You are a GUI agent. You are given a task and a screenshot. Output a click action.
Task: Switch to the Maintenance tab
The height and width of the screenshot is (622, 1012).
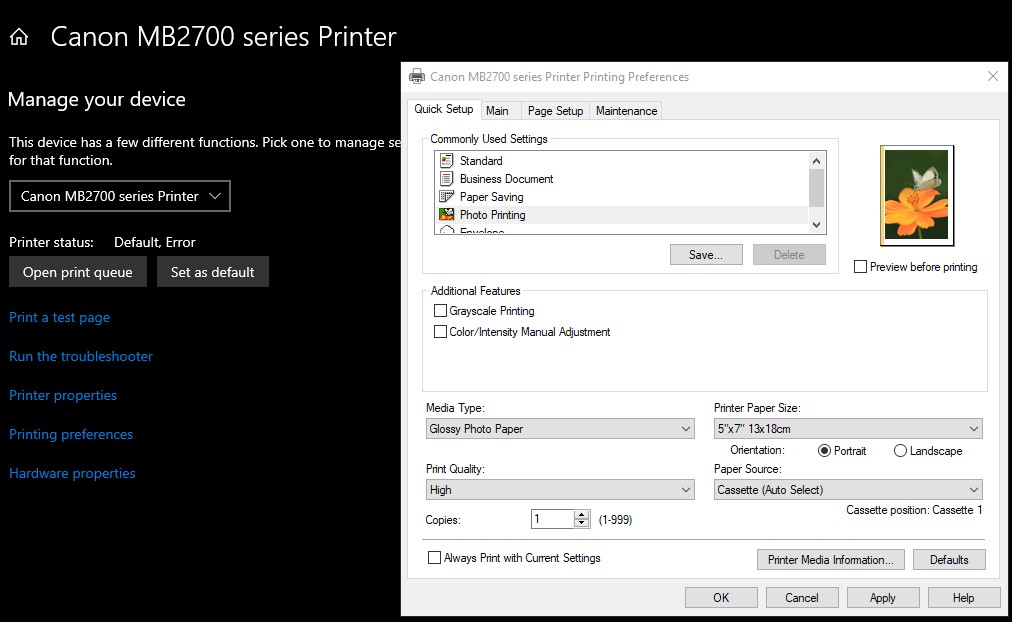click(625, 110)
